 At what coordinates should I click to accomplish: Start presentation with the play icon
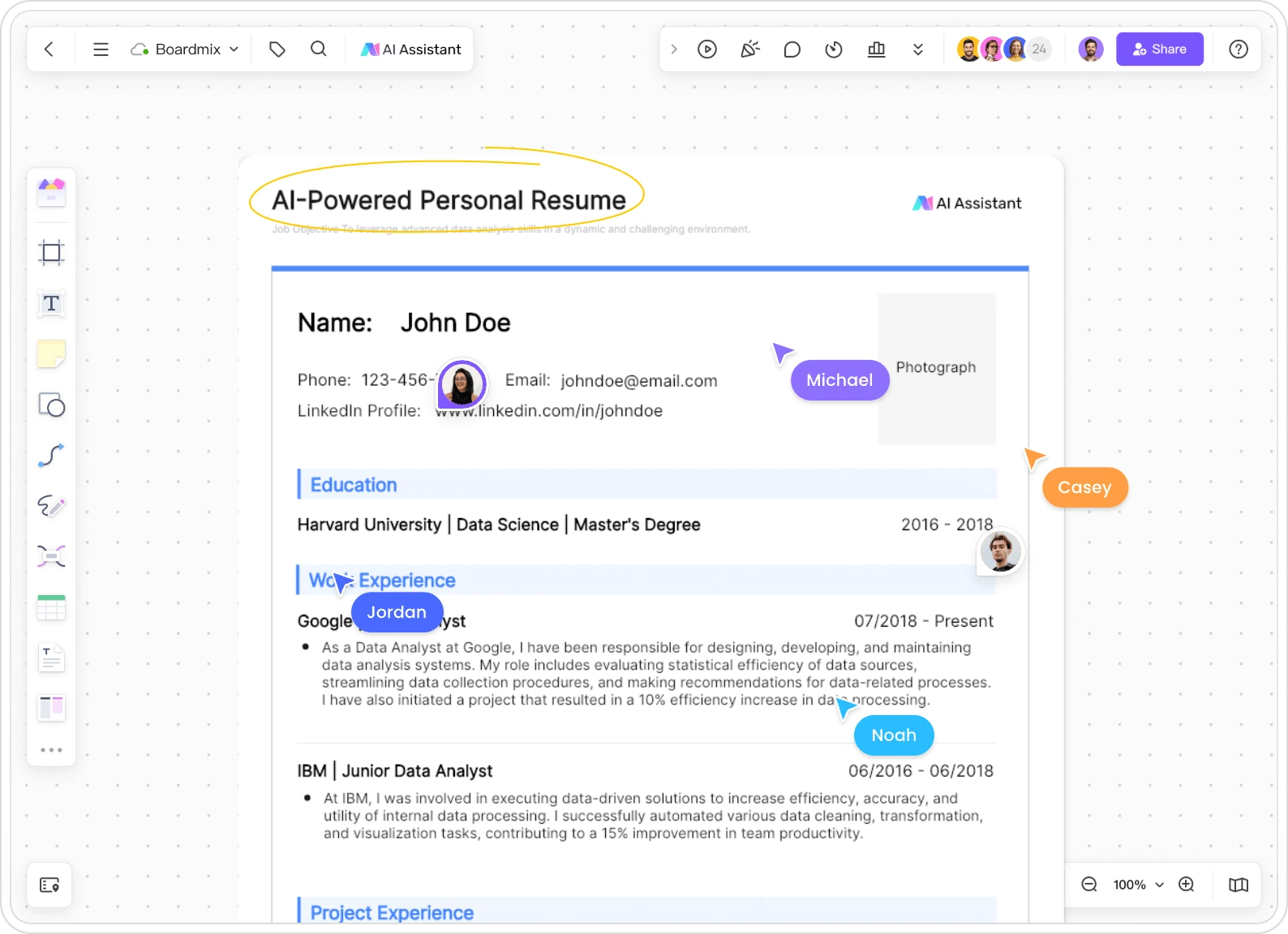pos(707,49)
